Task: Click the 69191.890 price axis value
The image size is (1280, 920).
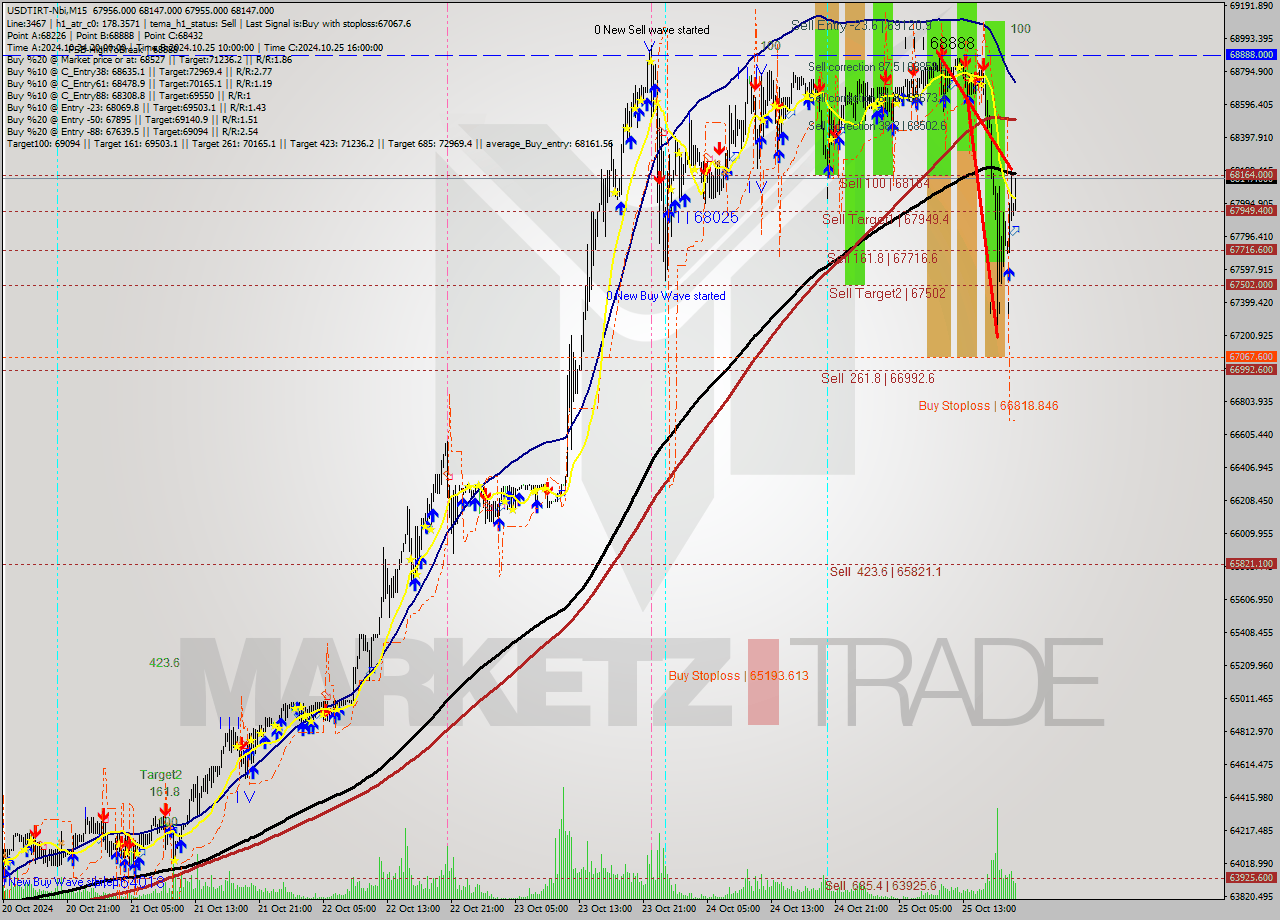Action: click(x=1251, y=6)
